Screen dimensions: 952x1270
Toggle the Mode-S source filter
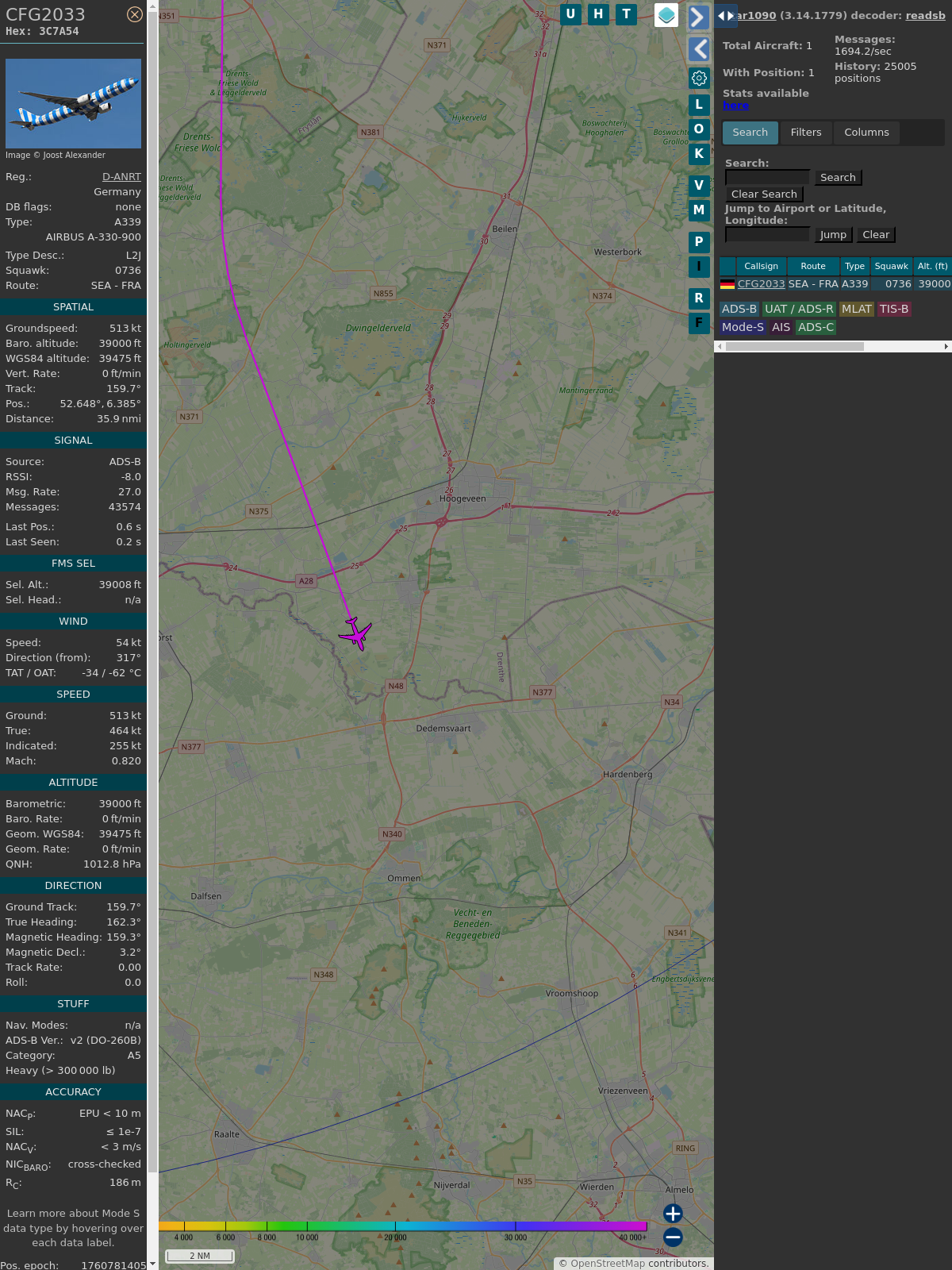coord(743,327)
